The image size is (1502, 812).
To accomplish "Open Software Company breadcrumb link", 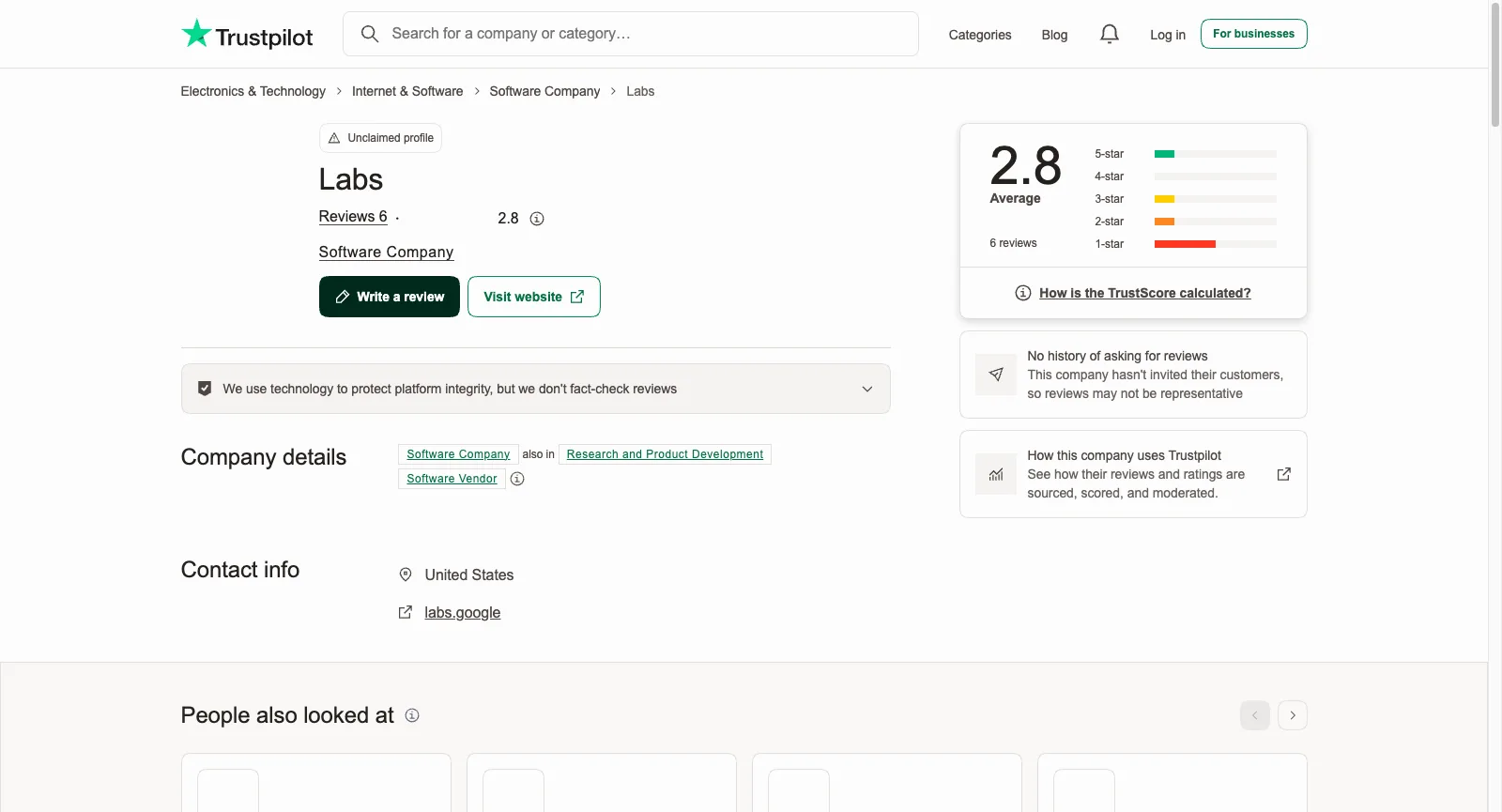I will pos(544,91).
